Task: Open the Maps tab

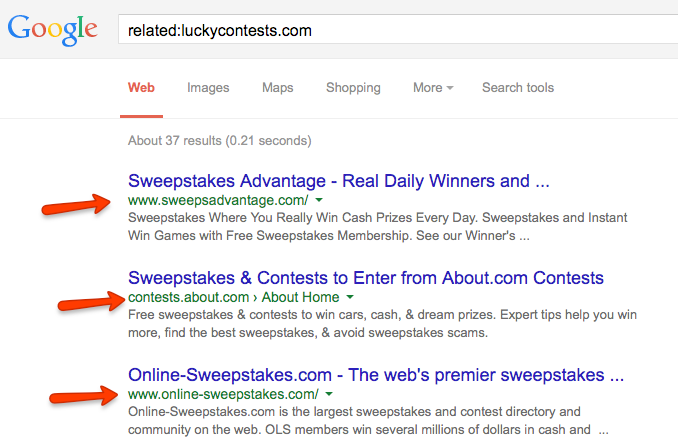Action: (x=277, y=87)
